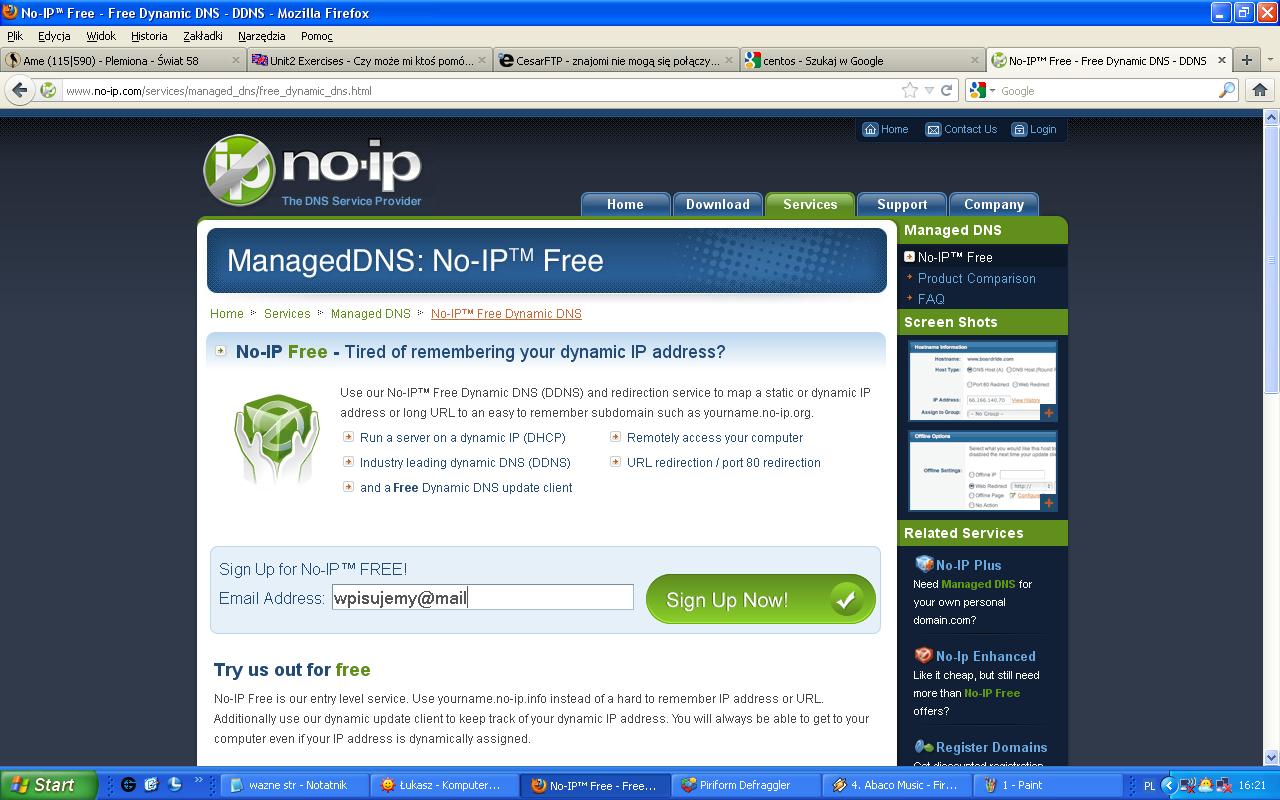The width and height of the screenshot is (1280, 800).
Task: Click the Login link at top right
Action: 1043,129
